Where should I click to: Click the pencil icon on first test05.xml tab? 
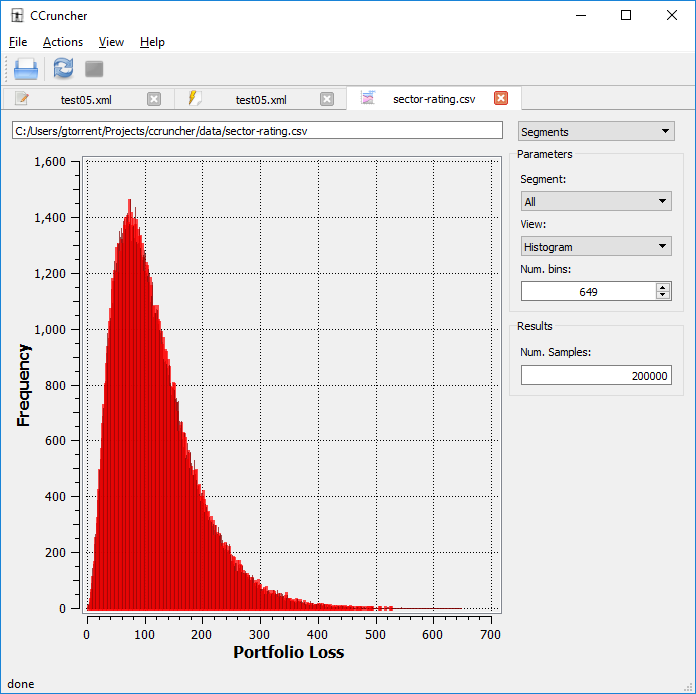(x=21, y=98)
